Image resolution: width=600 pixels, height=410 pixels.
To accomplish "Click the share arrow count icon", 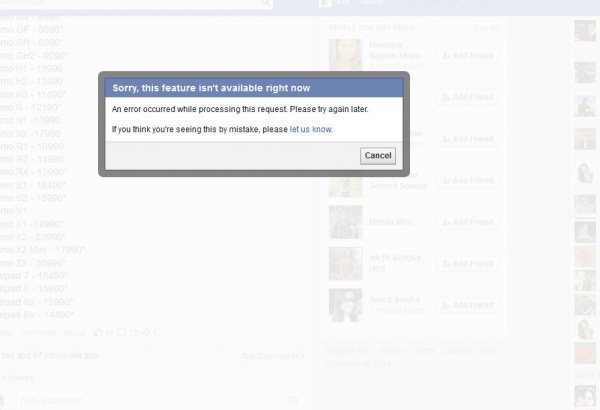I will [145, 332].
